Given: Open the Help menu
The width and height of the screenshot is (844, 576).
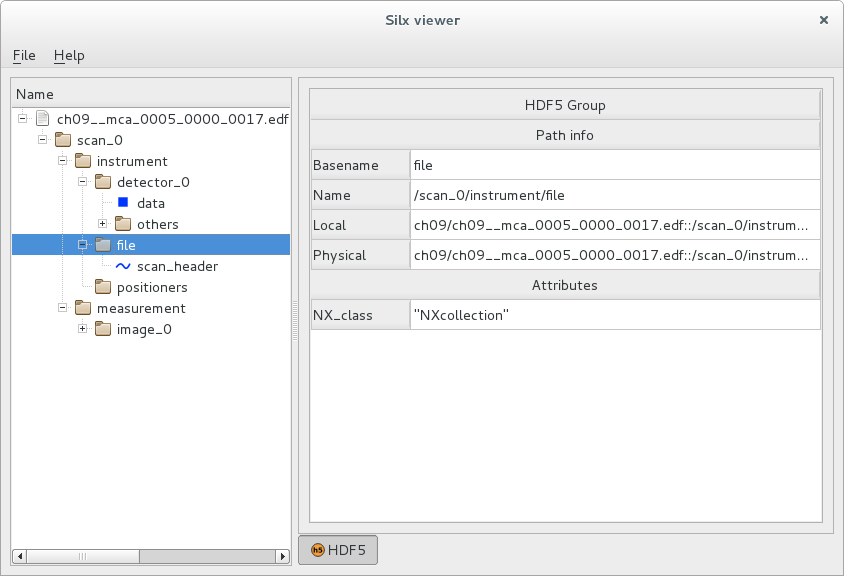Looking at the screenshot, I should point(69,55).
